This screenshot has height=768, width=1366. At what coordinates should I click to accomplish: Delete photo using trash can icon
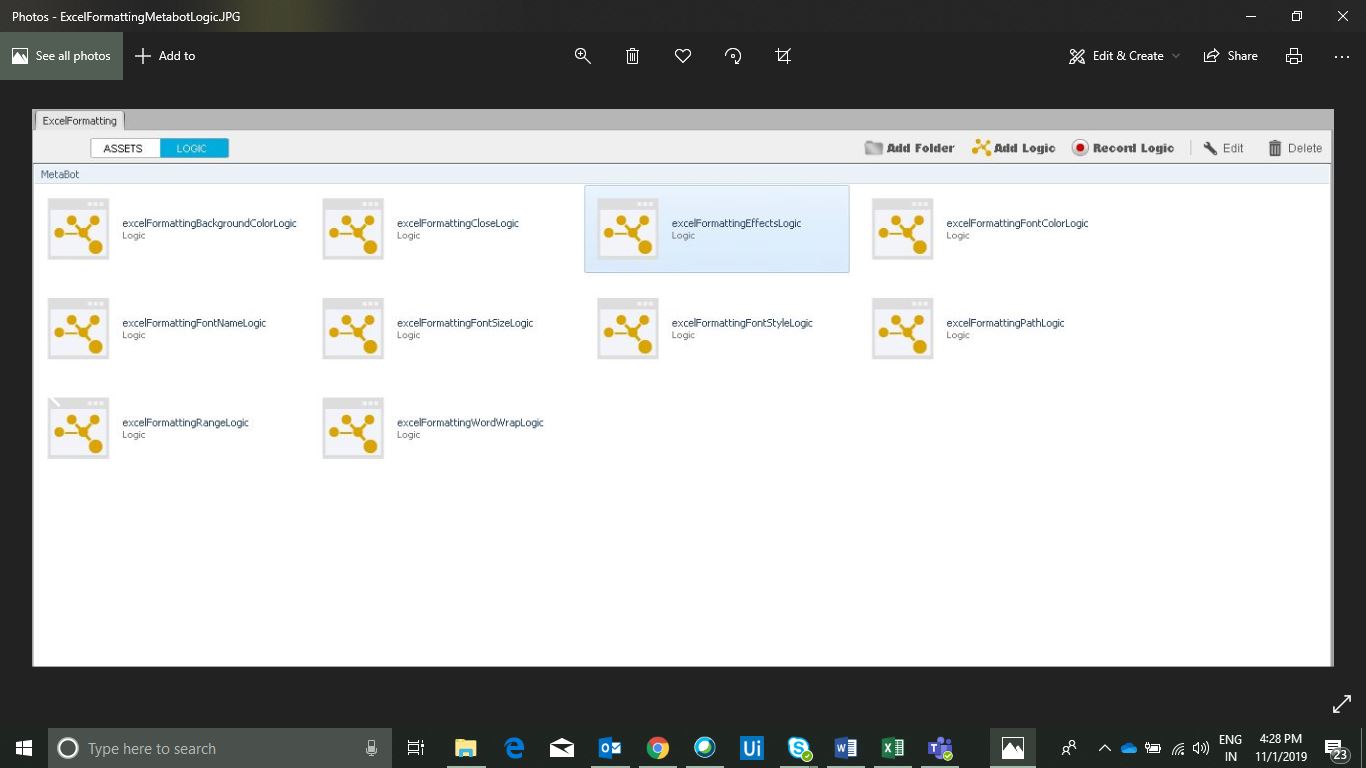coord(633,56)
